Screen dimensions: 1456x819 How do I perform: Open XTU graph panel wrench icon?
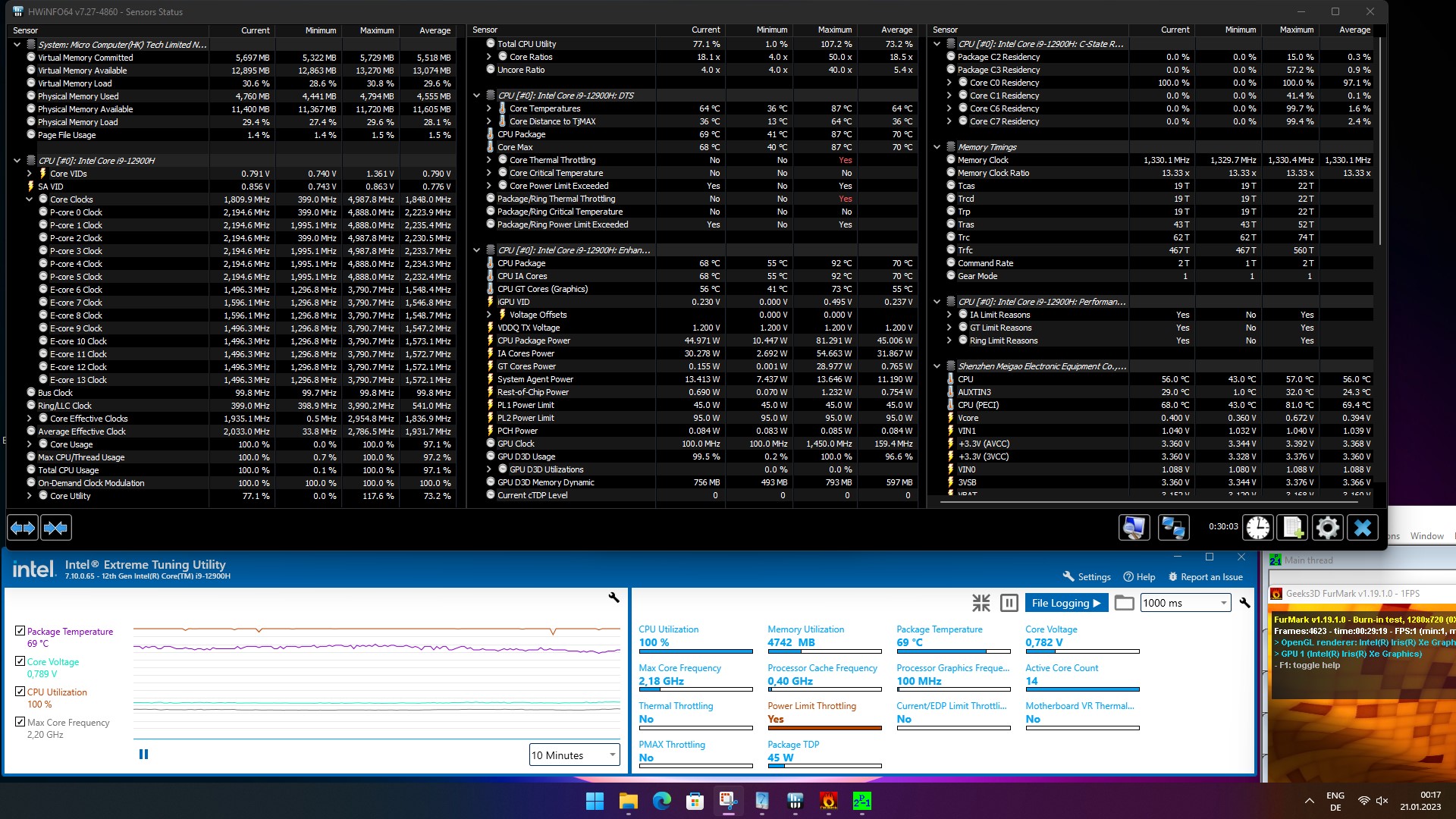pyautogui.click(x=614, y=598)
